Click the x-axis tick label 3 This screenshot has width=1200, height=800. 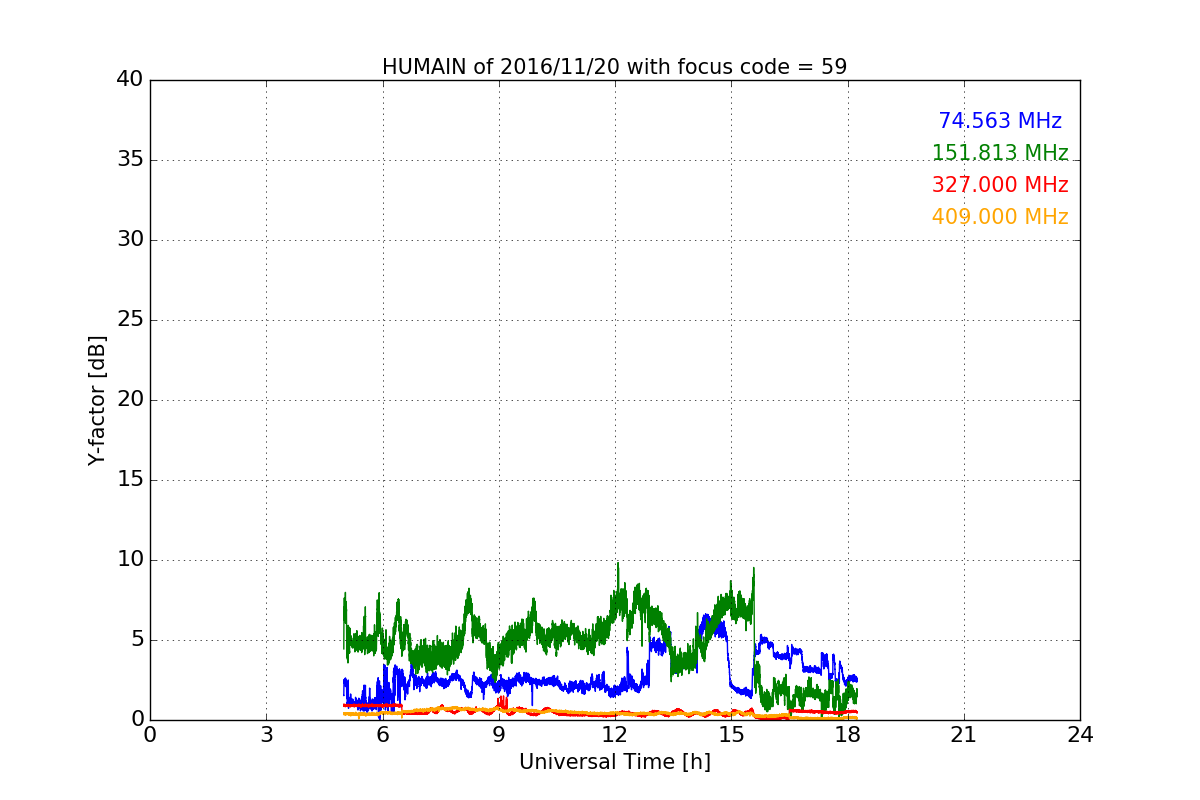pyautogui.click(x=266, y=735)
